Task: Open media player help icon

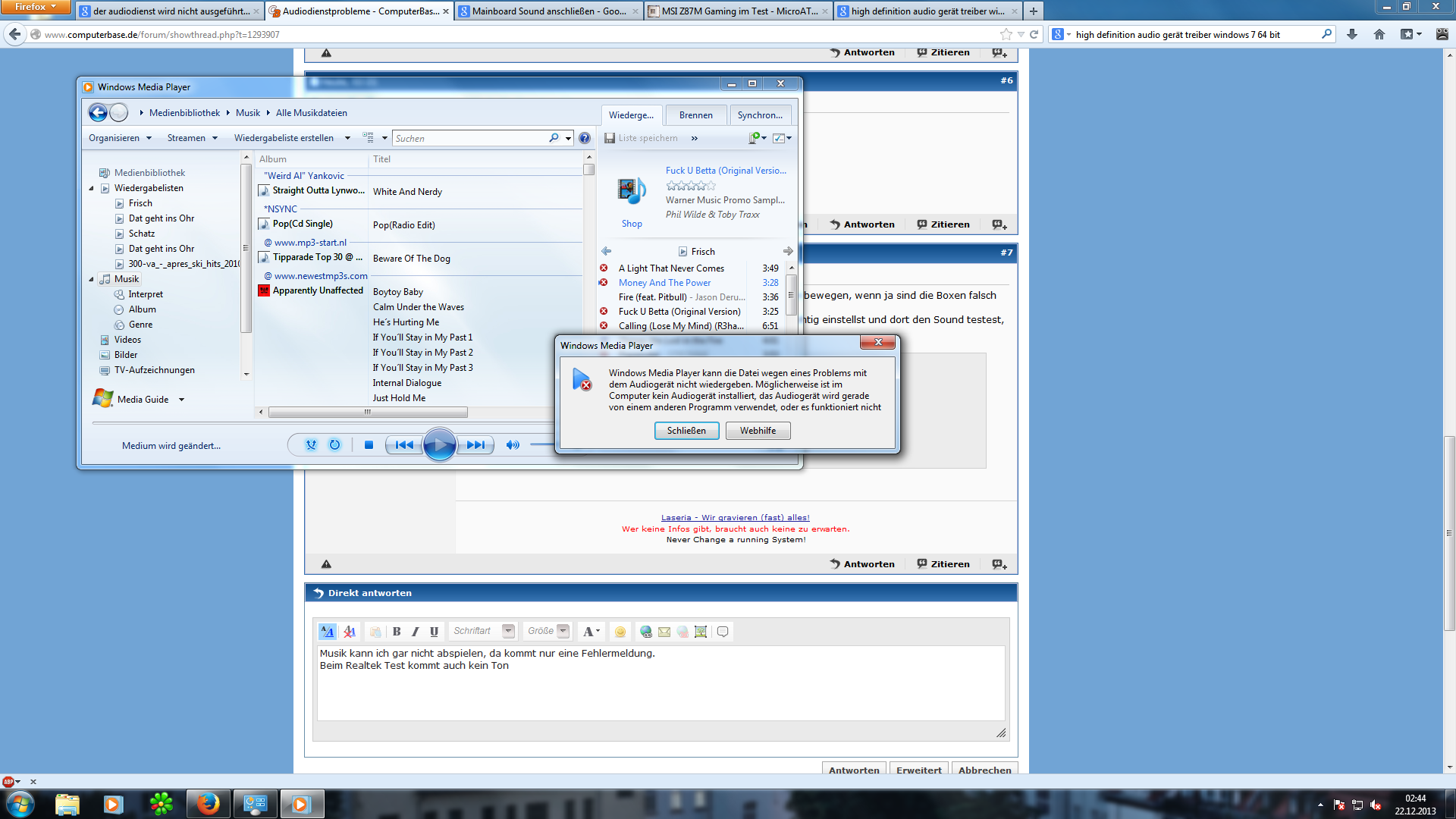Action: [x=585, y=138]
